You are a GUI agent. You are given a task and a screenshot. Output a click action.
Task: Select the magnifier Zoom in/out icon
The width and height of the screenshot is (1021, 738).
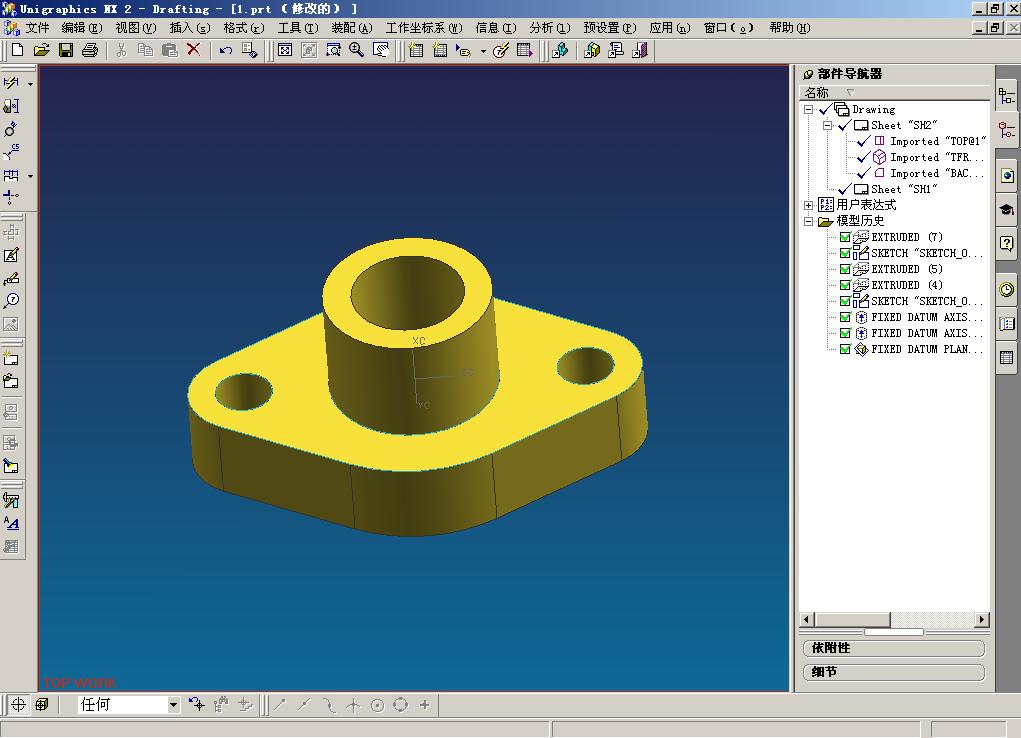coord(356,50)
